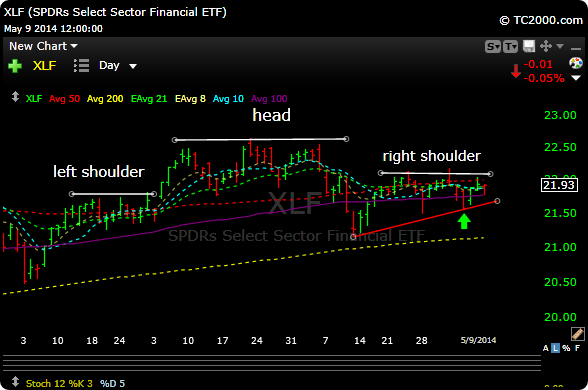
Task: Select the Avg 50 indicator label
Action: (x=64, y=99)
